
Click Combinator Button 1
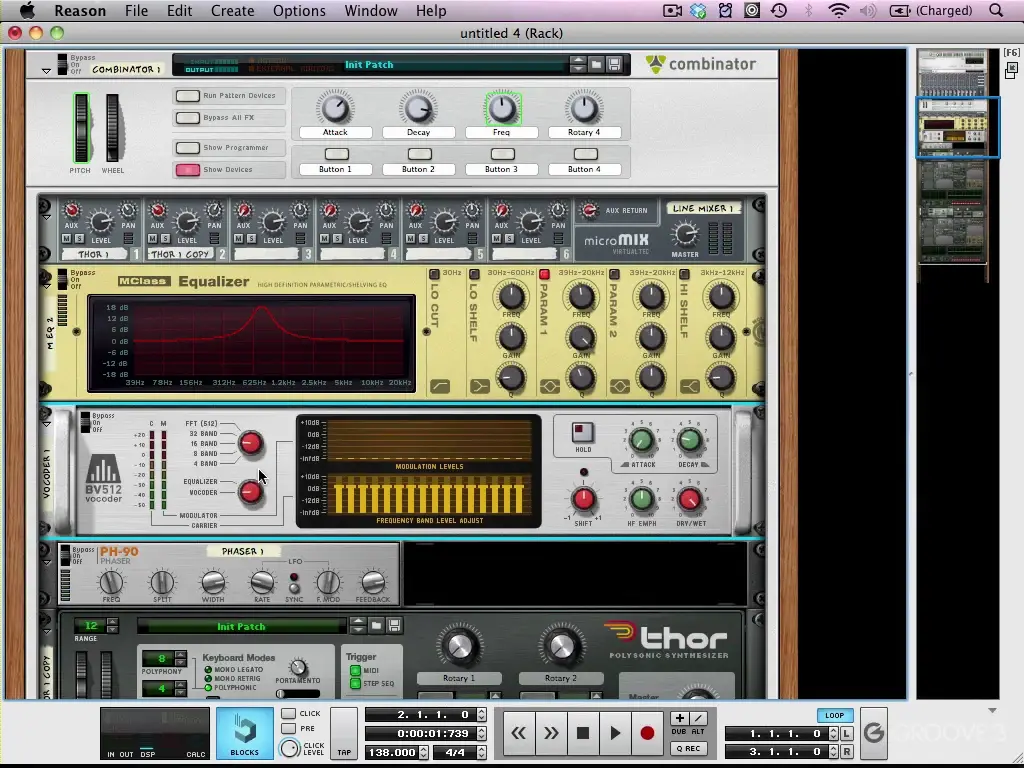[x=336, y=154]
